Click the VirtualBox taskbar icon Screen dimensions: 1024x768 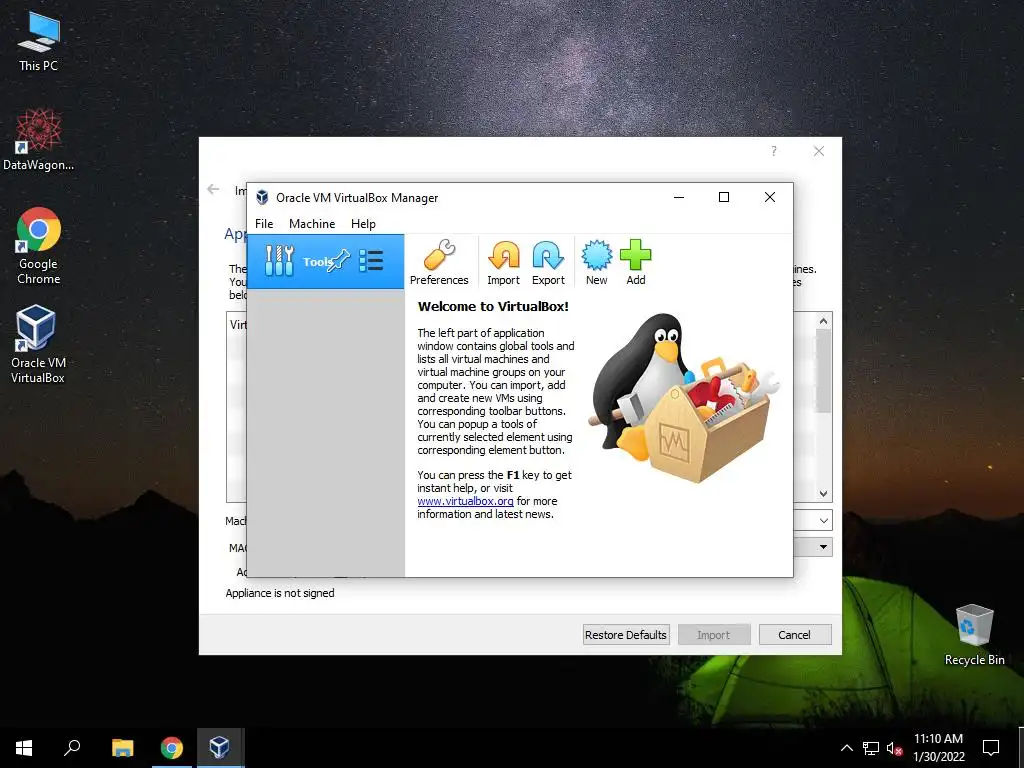tap(219, 748)
